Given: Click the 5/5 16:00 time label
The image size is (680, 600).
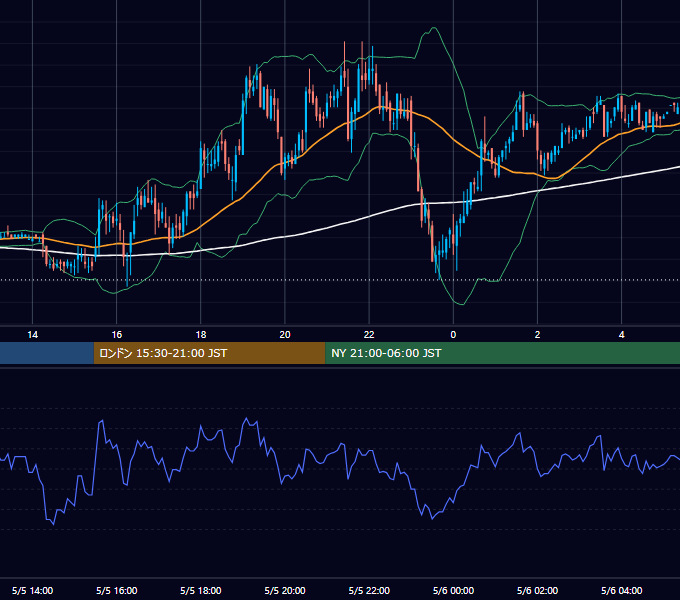Looking at the screenshot, I should click(117, 590).
